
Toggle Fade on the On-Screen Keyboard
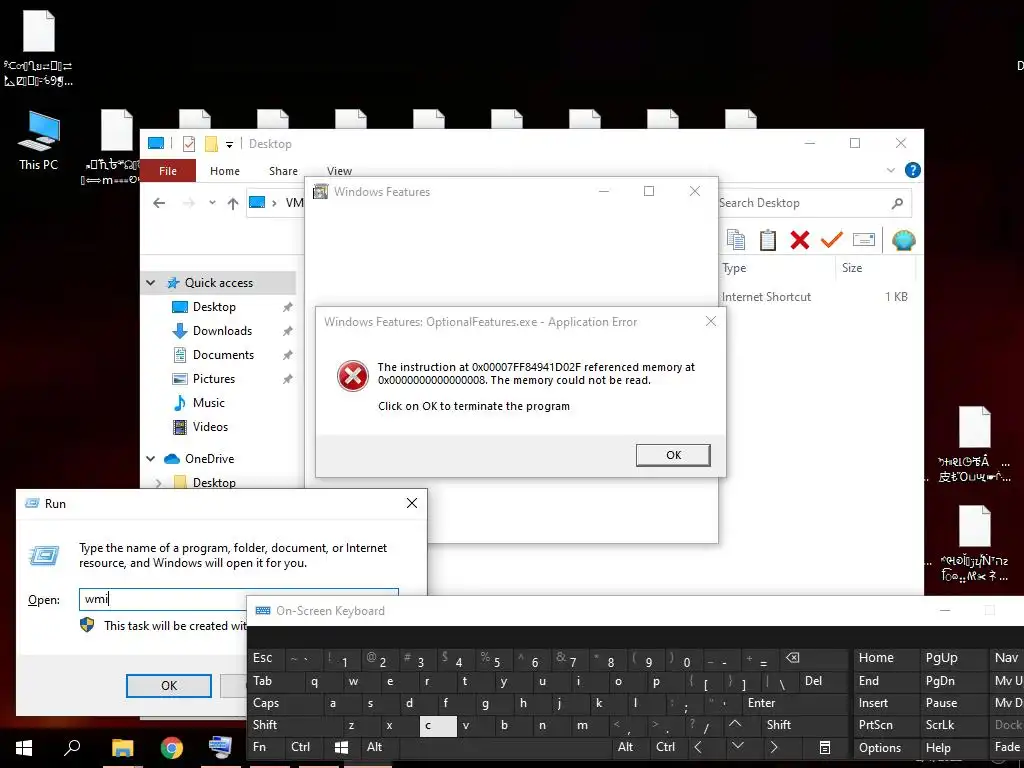coord(1007,747)
